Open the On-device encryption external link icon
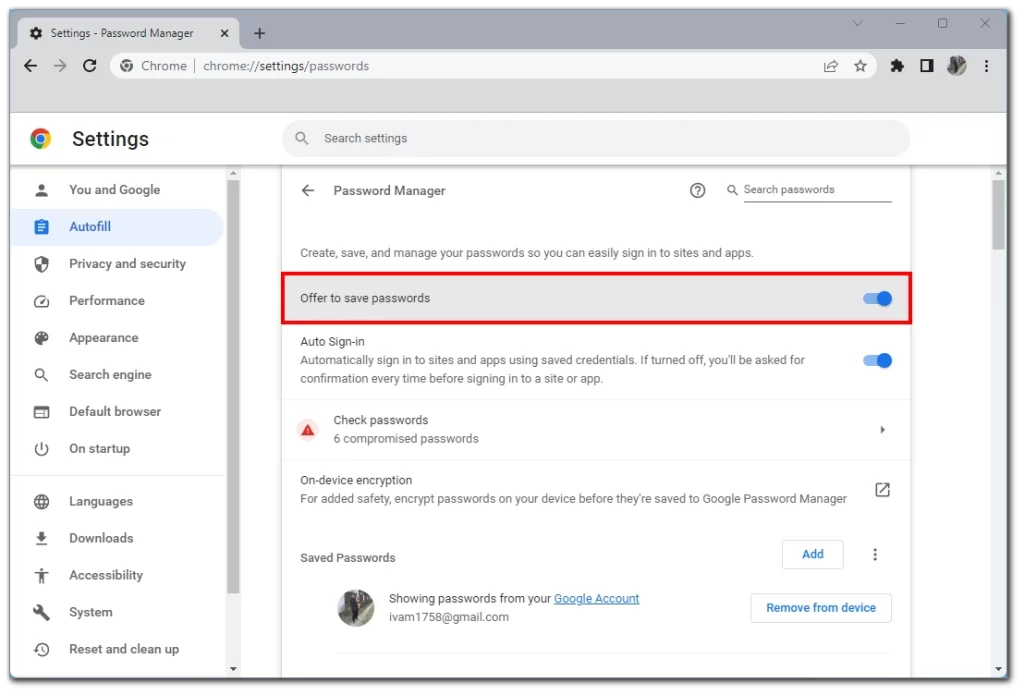 (x=882, y=491)
